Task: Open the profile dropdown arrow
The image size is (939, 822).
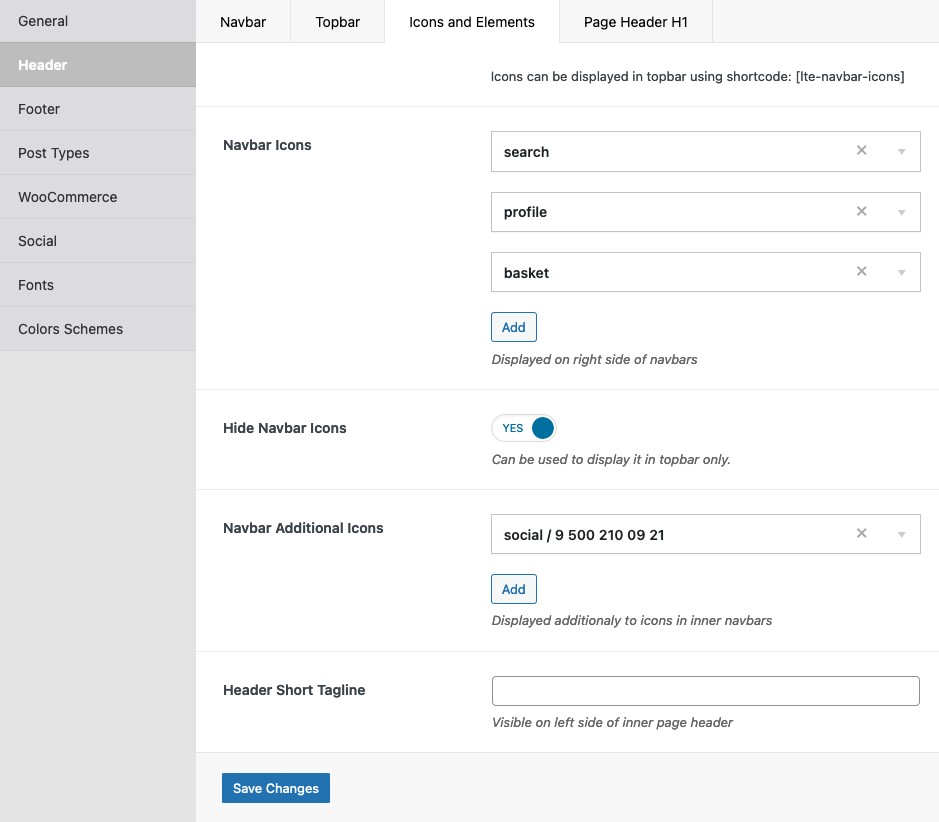Action: [901, 212]
